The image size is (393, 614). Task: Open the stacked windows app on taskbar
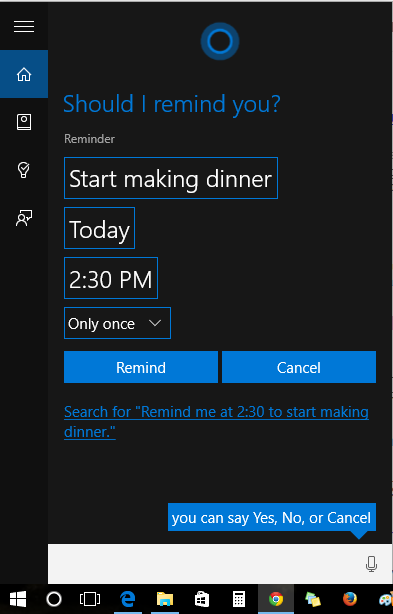click(313, 599)
